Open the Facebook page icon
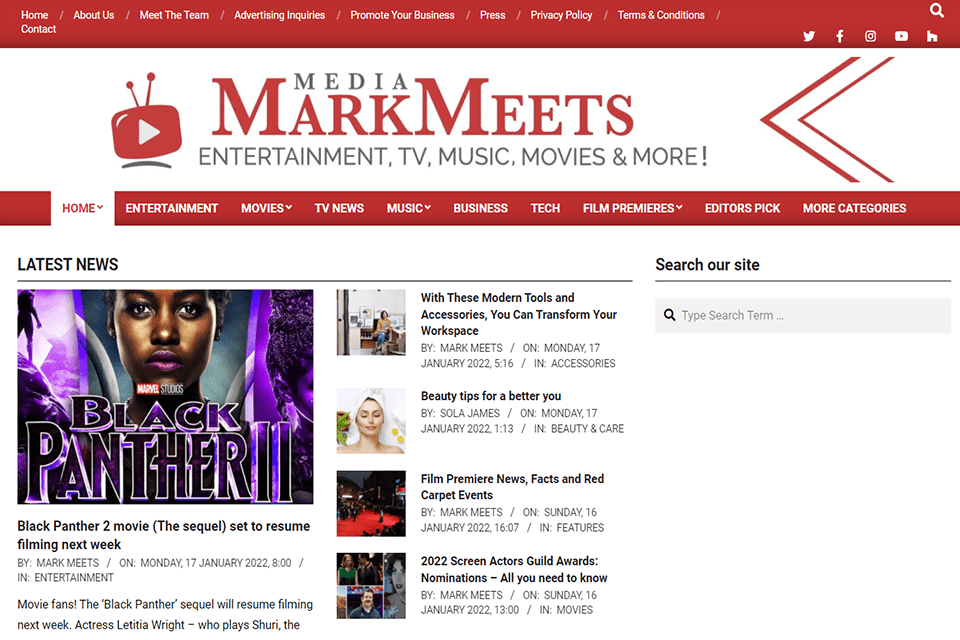 839,36
